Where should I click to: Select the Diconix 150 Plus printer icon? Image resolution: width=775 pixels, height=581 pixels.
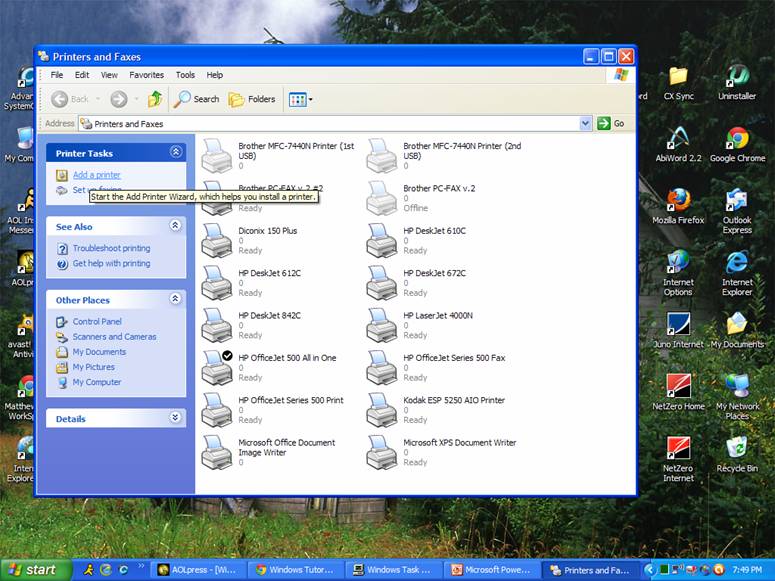(x=216, y=240)
